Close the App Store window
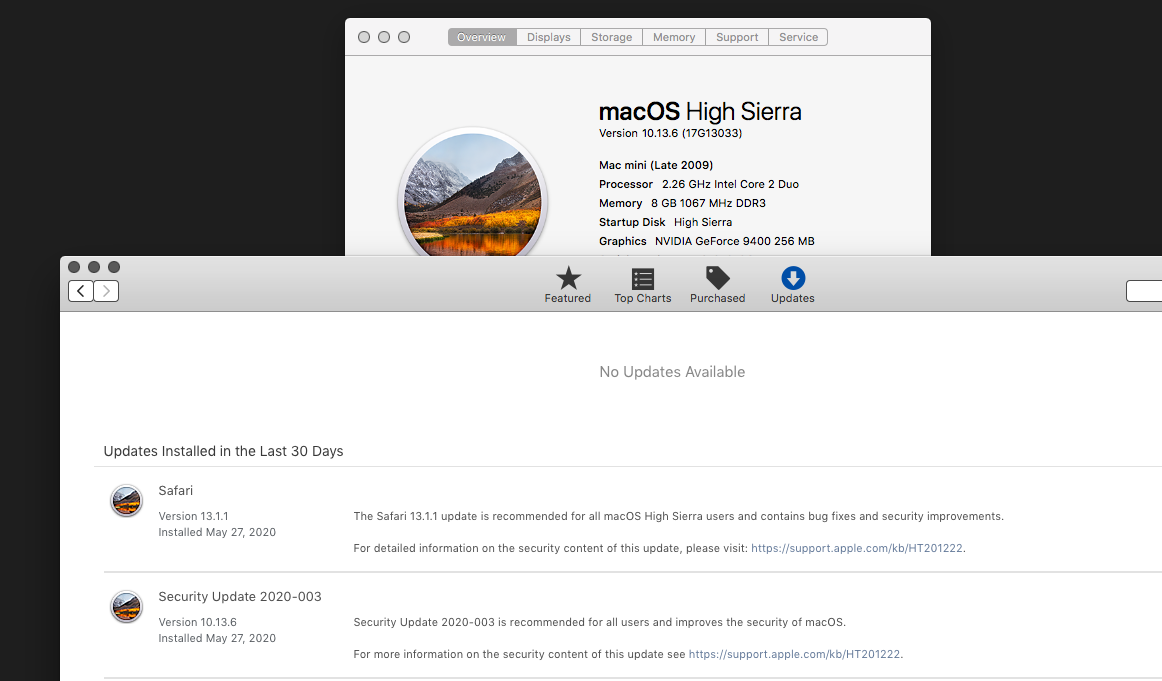1162x681 pixels. coord(74,267)
